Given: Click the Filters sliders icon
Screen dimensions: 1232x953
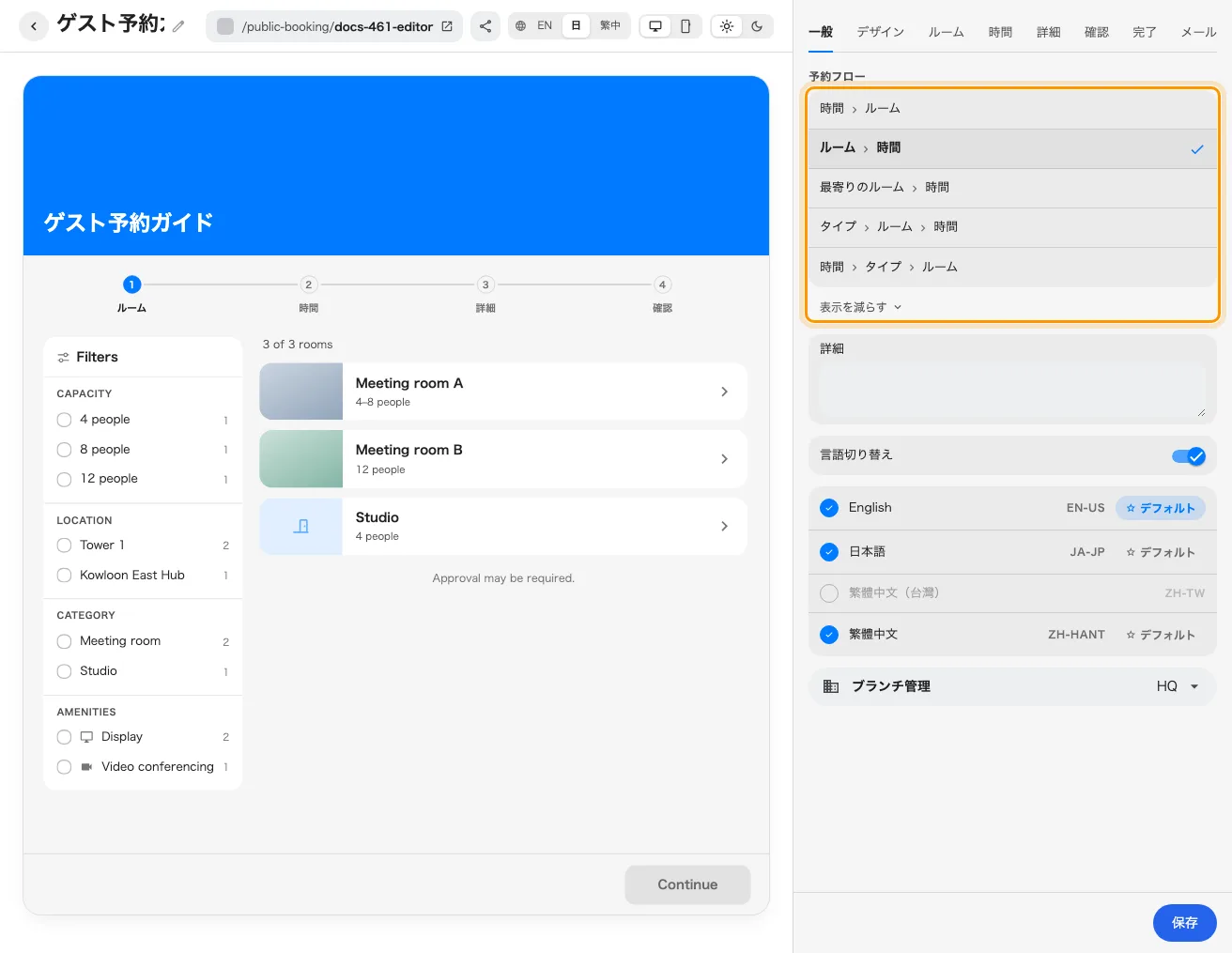Looking at the screenshot, I should click(x=63, y=358).
